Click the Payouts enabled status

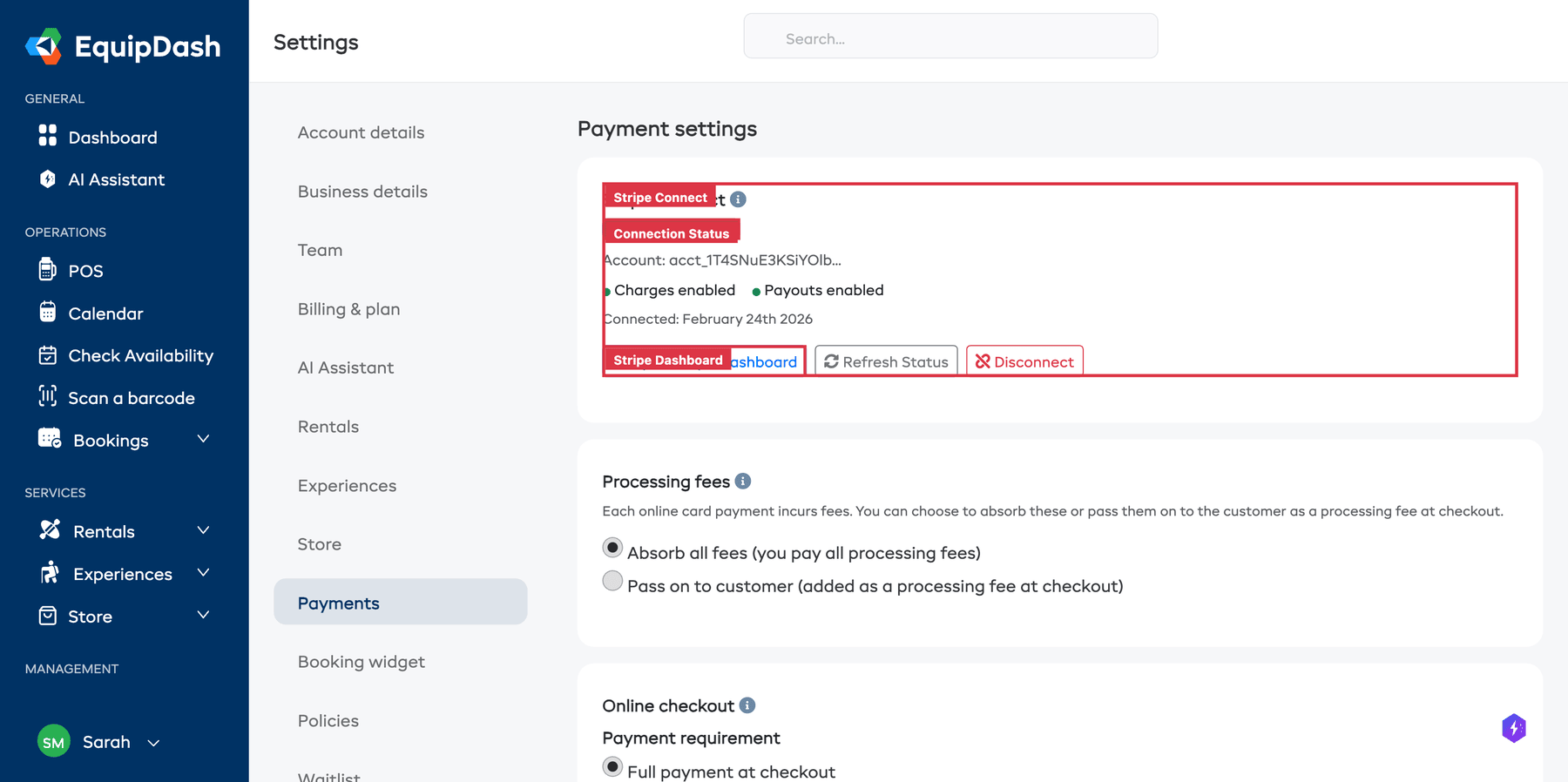(818, 290)
